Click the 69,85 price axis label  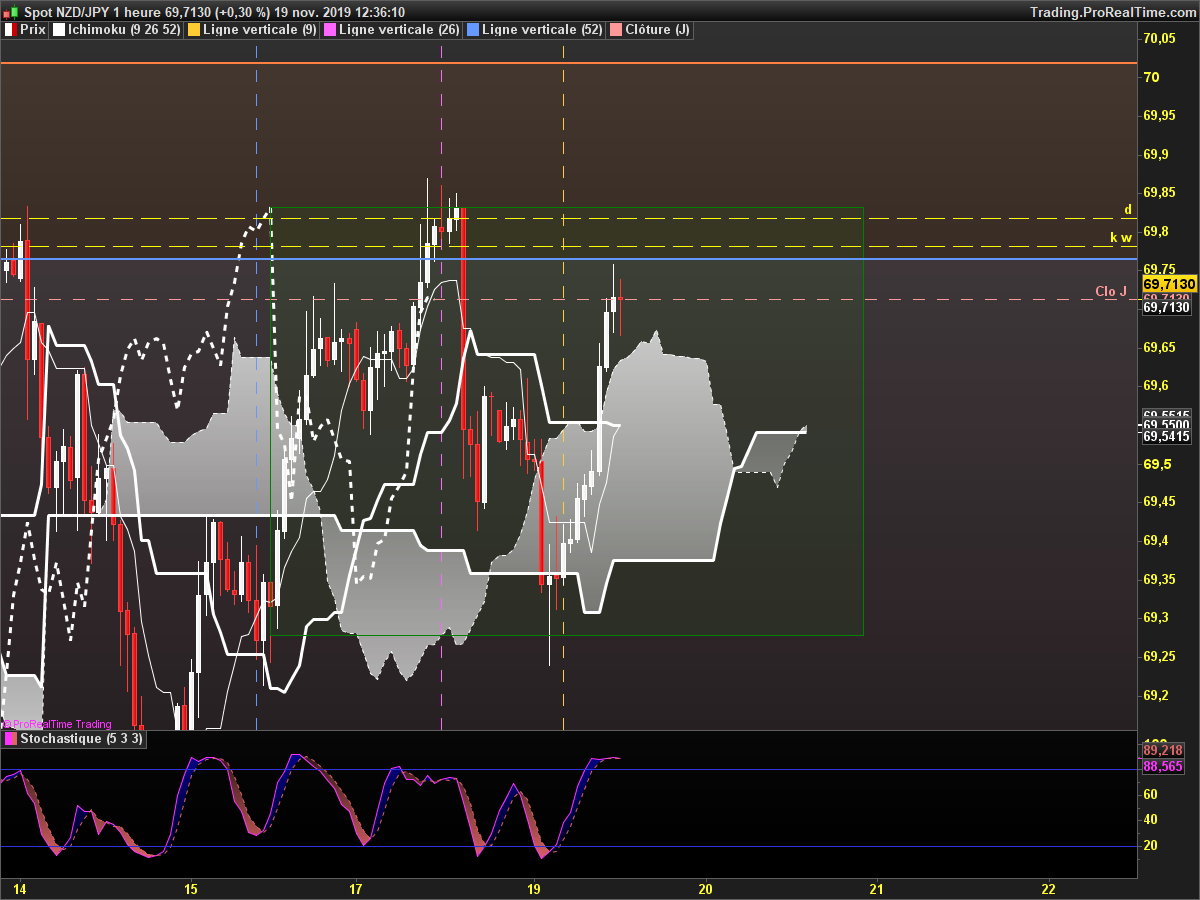[x=1159, y=193]
